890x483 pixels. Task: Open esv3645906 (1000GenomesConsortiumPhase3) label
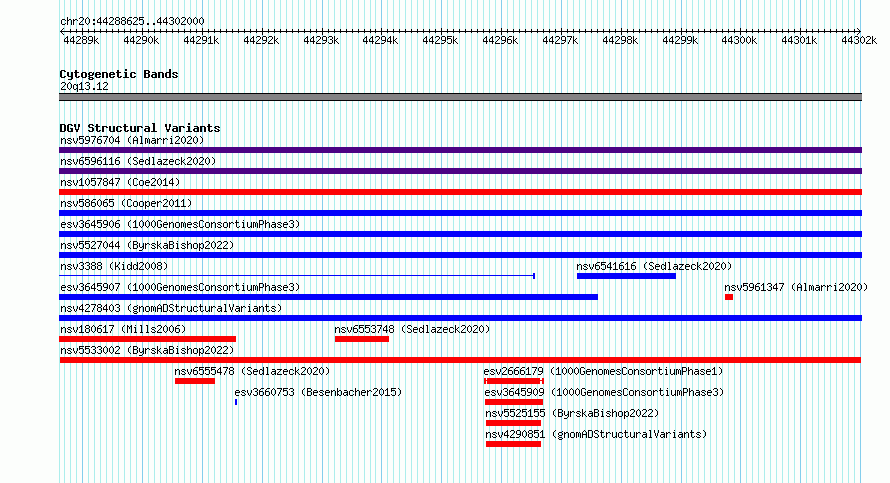tap(180, 224)
